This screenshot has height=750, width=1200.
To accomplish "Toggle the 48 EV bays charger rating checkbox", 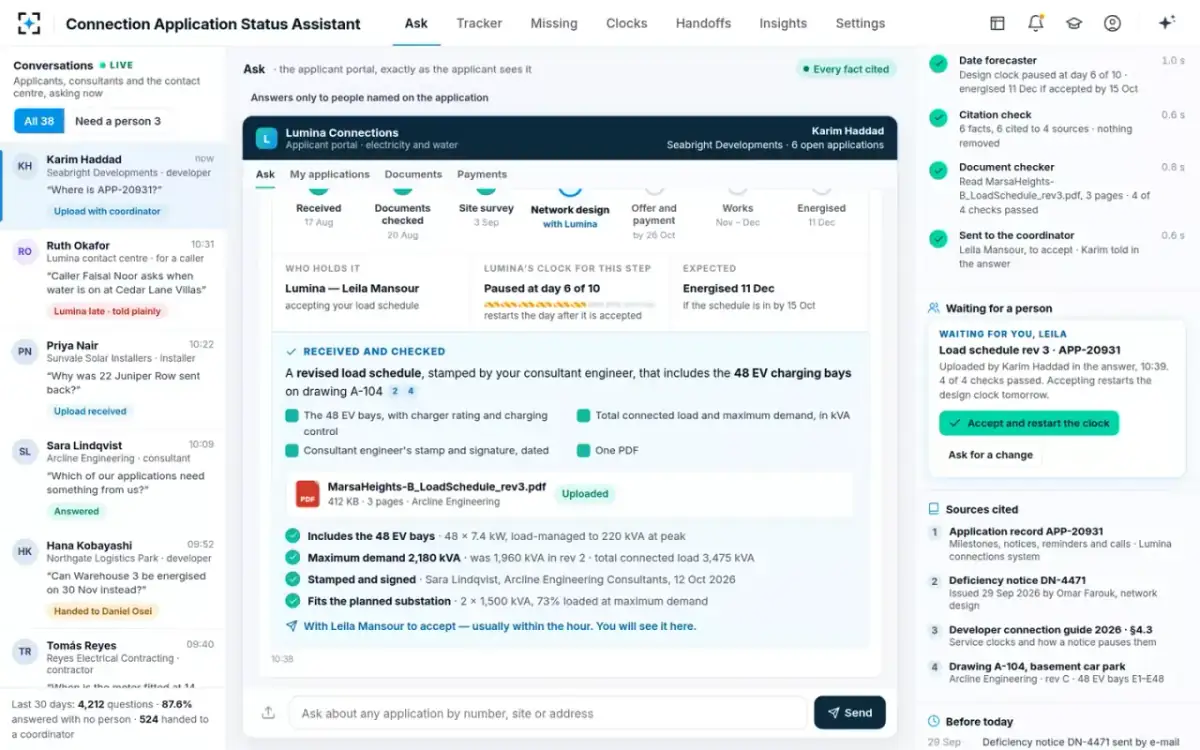I will 291,415.
